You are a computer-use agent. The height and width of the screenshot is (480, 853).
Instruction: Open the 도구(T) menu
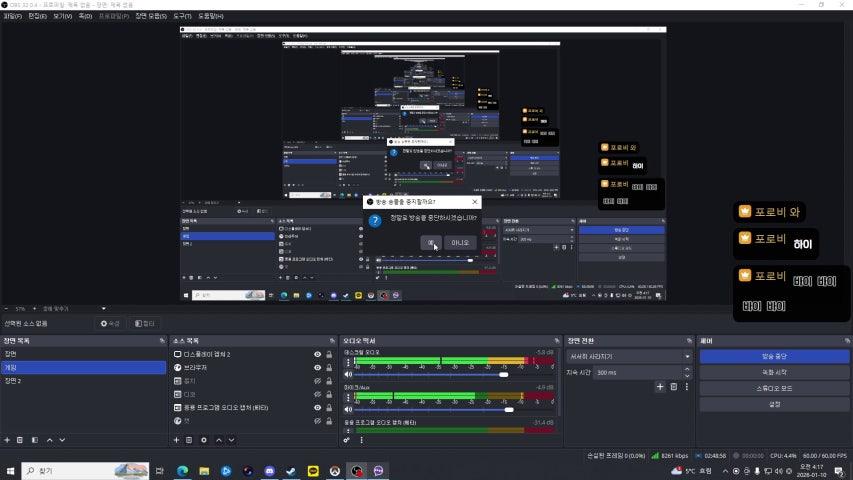pyautogui.click(x=183, y=16)
